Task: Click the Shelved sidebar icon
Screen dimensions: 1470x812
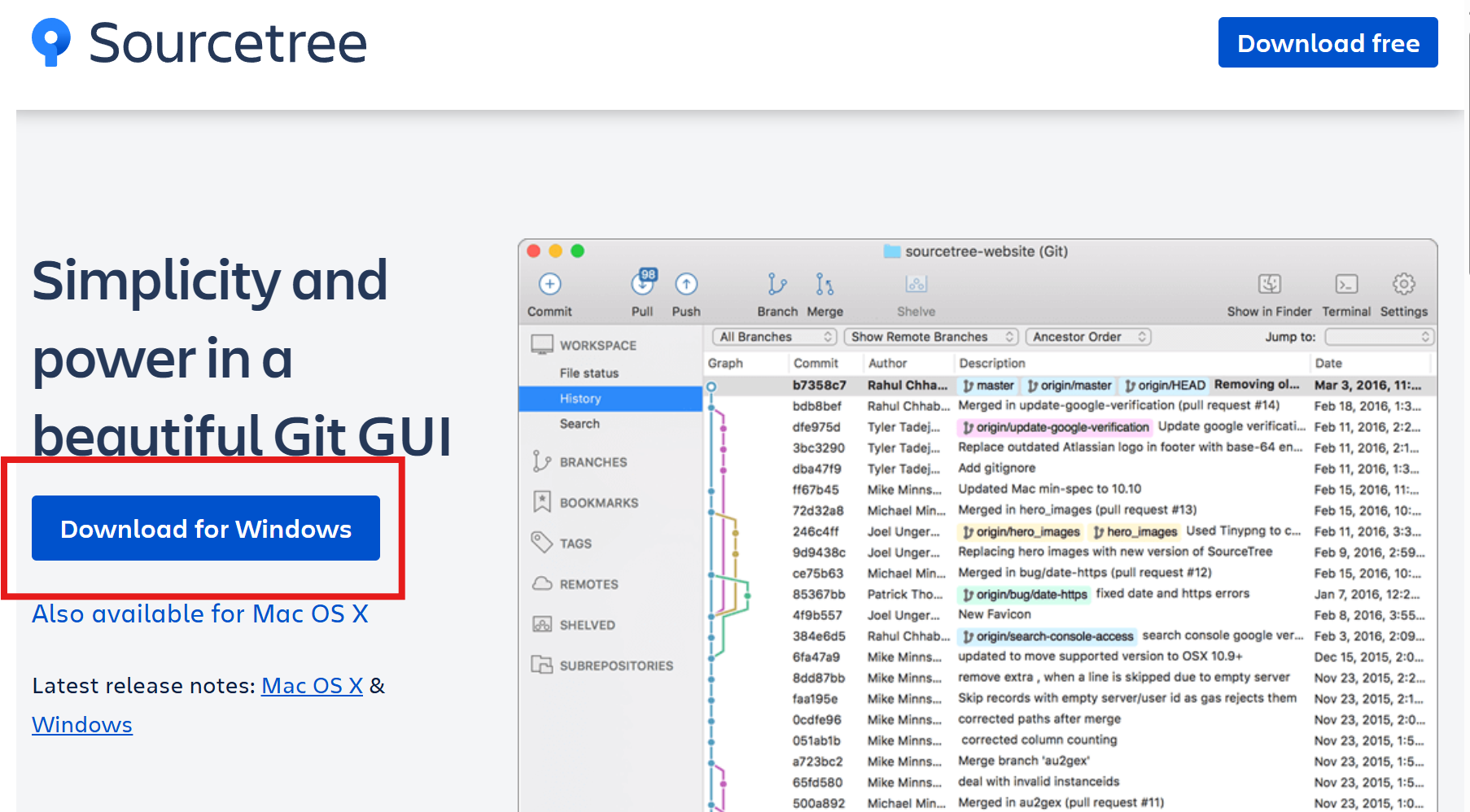Action: (541, 624)
